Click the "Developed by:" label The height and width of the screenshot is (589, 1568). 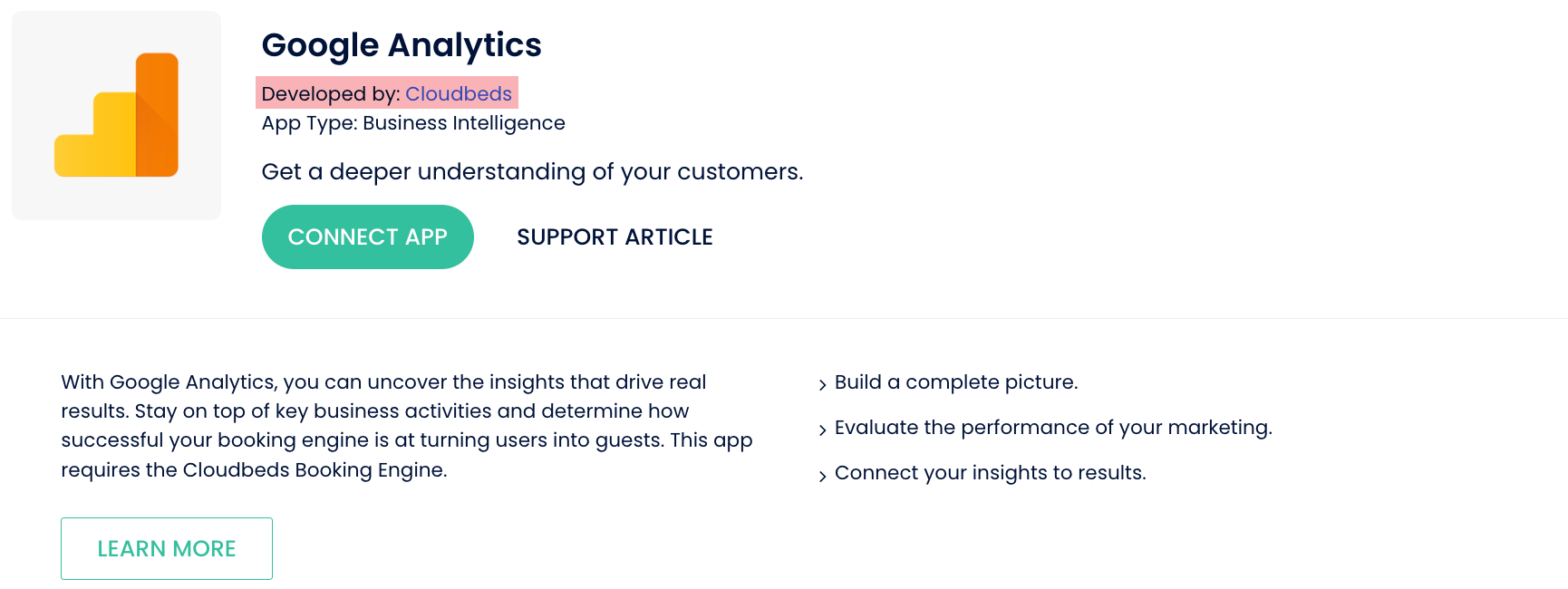331,94
